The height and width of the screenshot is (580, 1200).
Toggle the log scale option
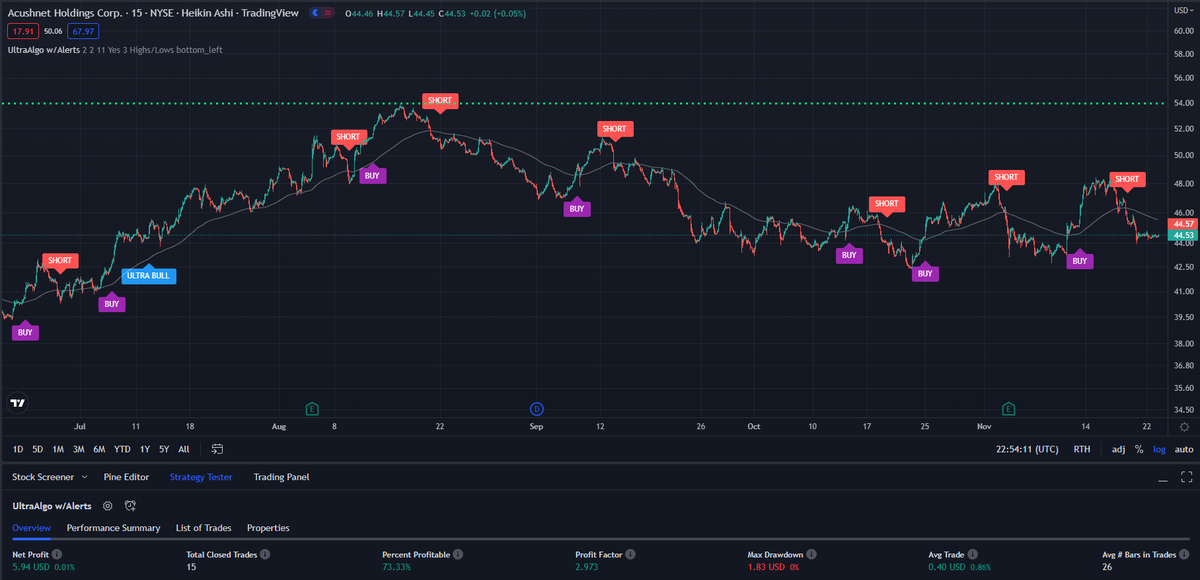[x=1159, y=449]
